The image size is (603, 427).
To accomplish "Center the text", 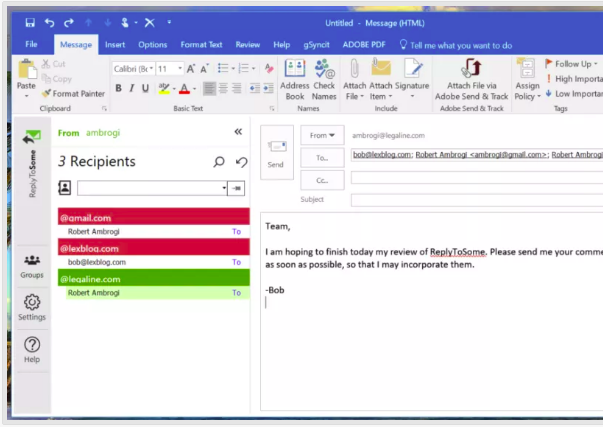I will [x=223, y=88].
